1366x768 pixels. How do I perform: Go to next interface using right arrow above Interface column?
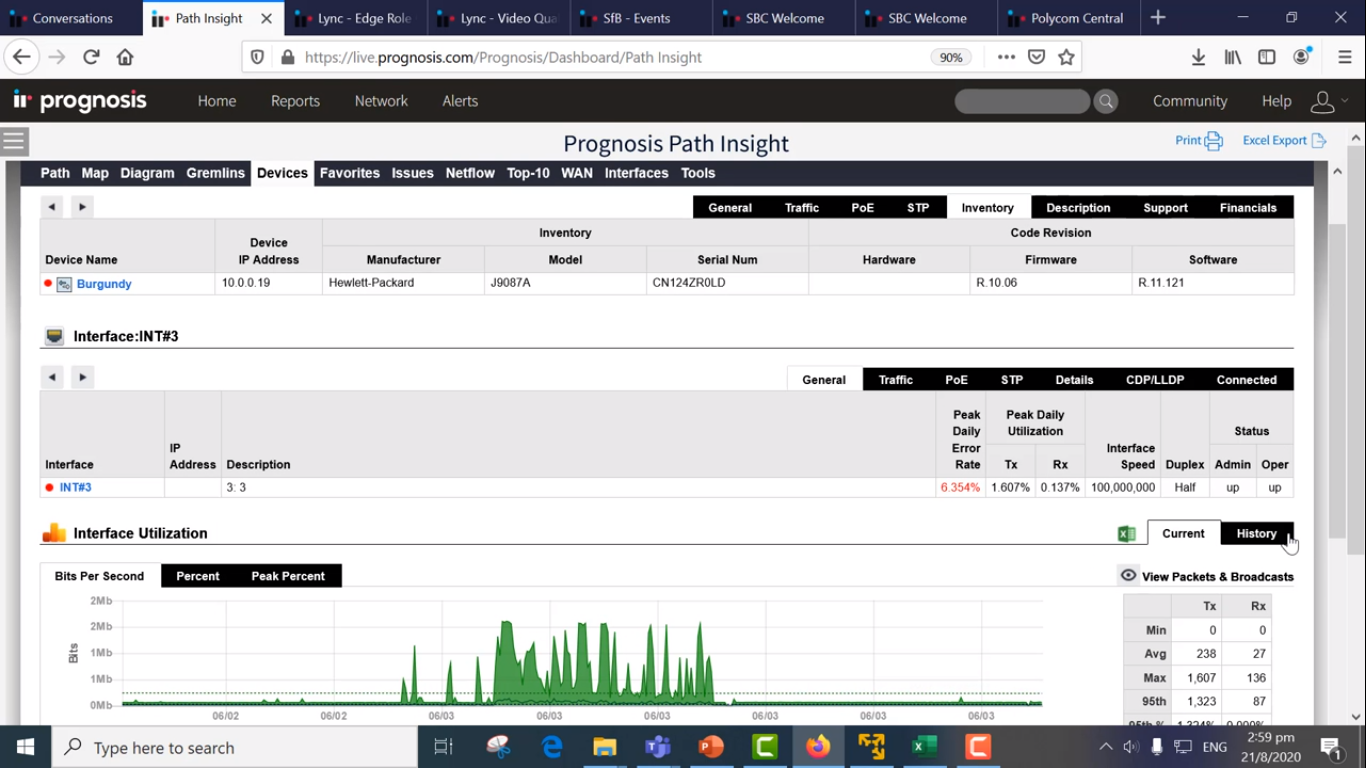click(83, 377)
